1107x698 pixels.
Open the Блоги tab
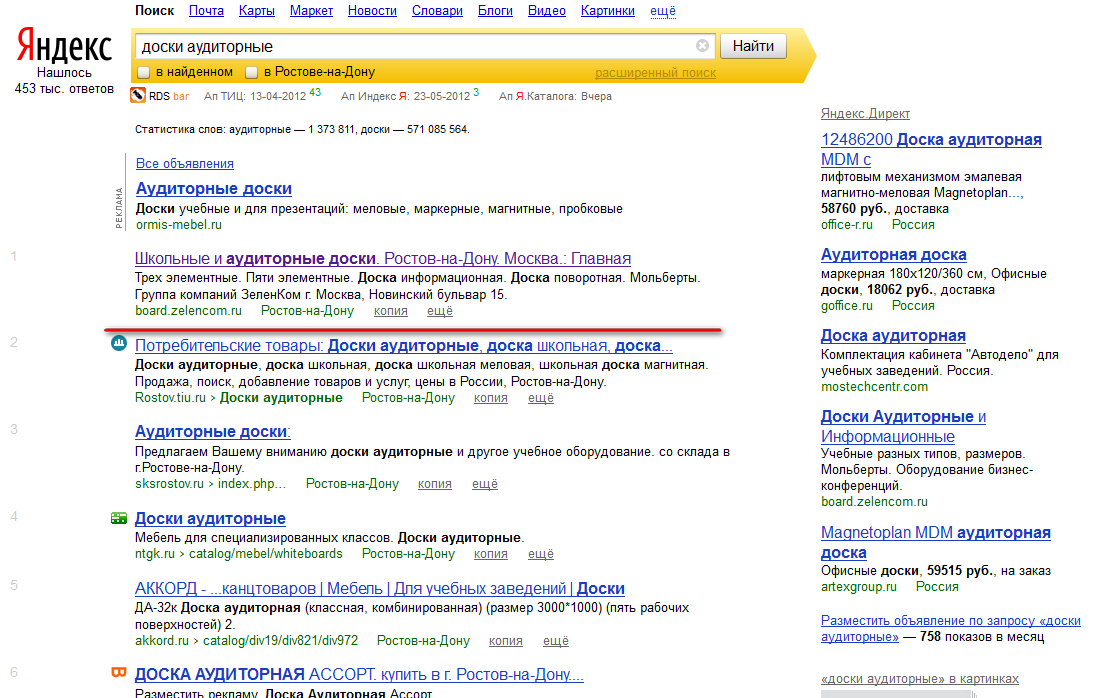tap(496, 11)
